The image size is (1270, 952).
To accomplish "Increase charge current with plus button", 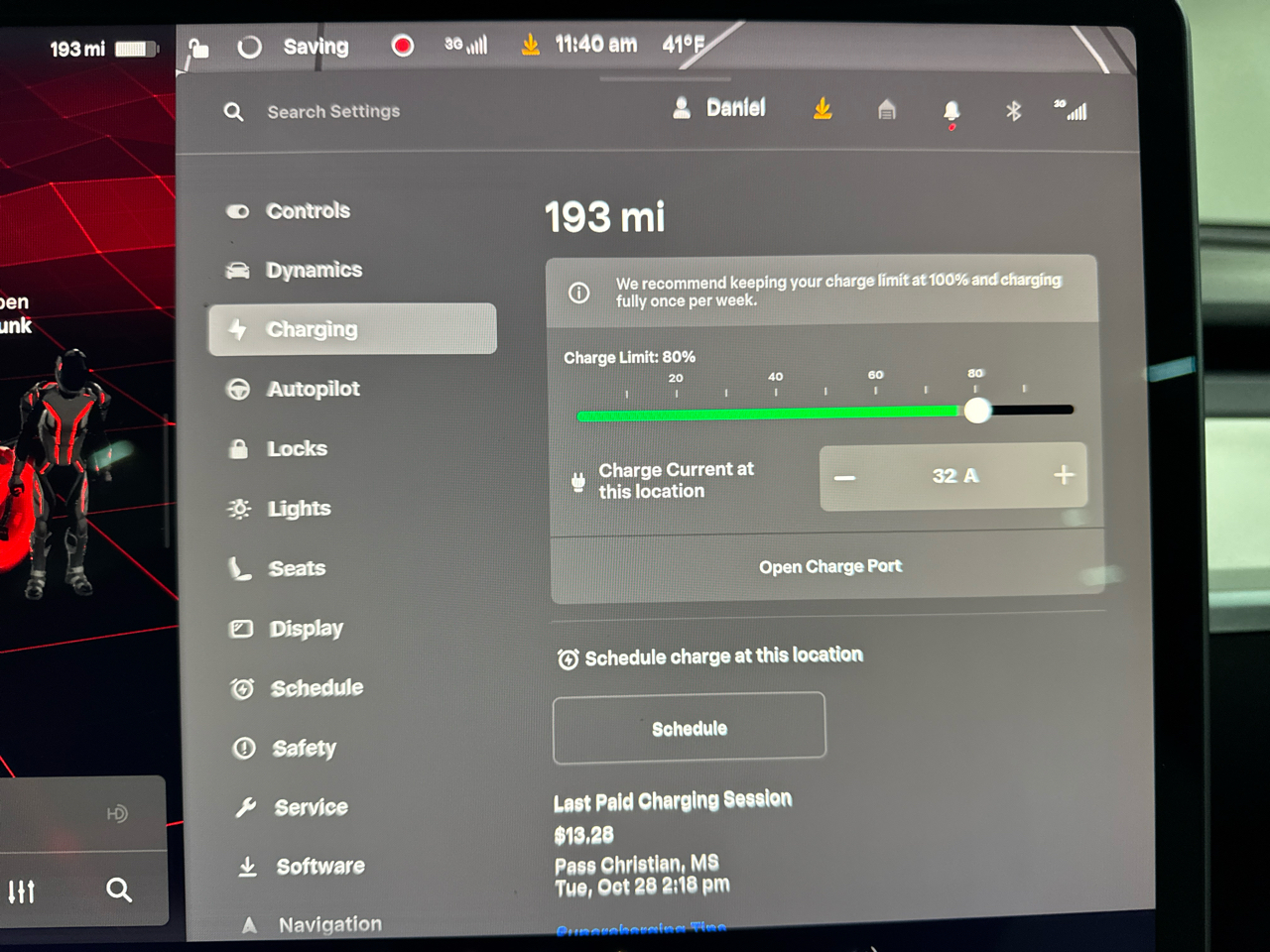I will click(1063, 476).
